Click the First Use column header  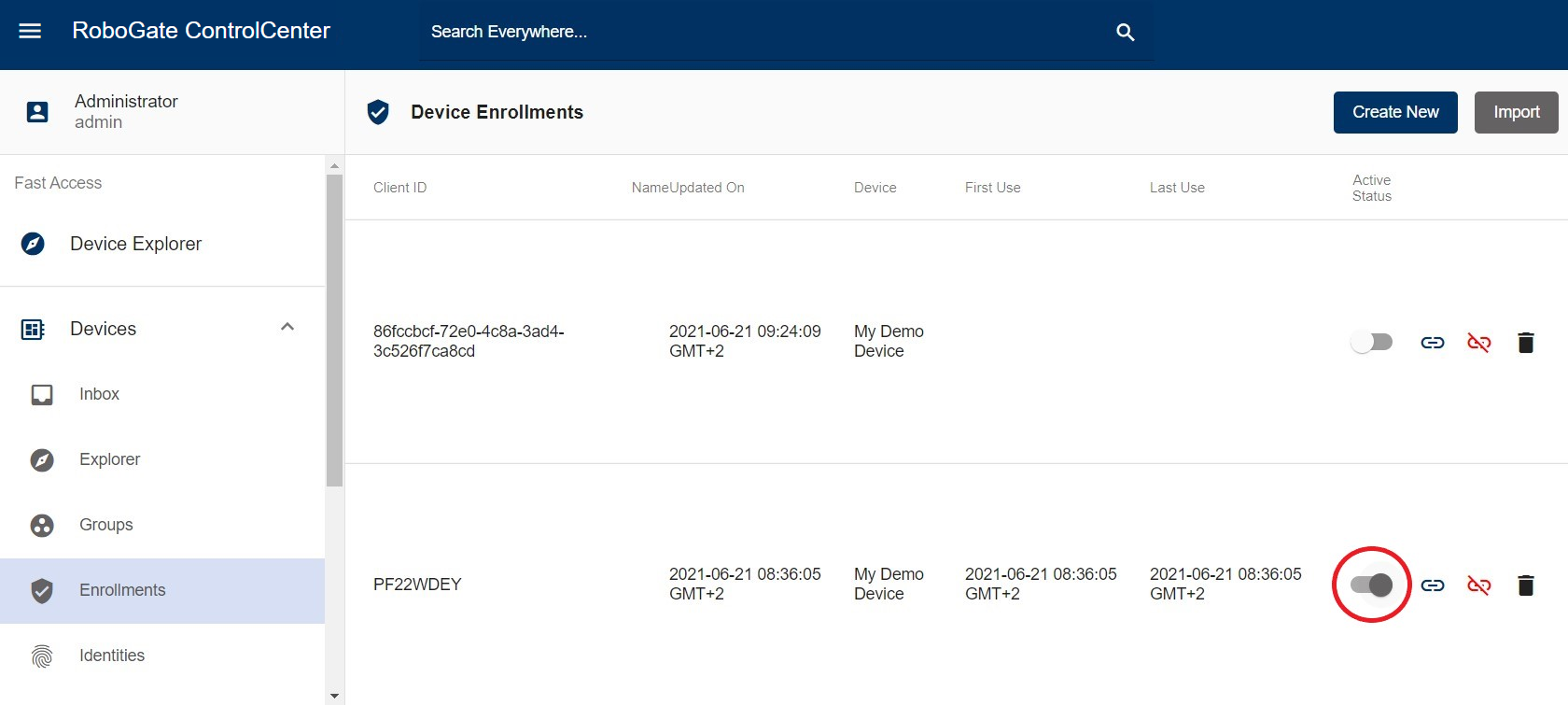[x=992, y=188]
